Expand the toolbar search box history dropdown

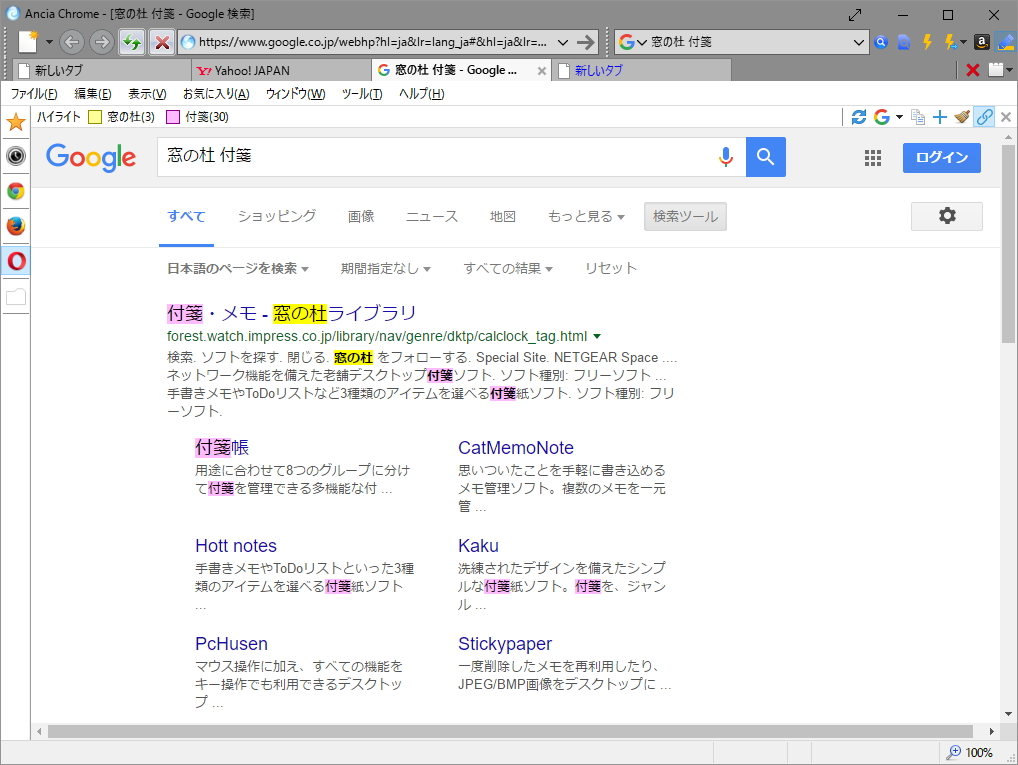pyautogui.click(x=858, y=42)
